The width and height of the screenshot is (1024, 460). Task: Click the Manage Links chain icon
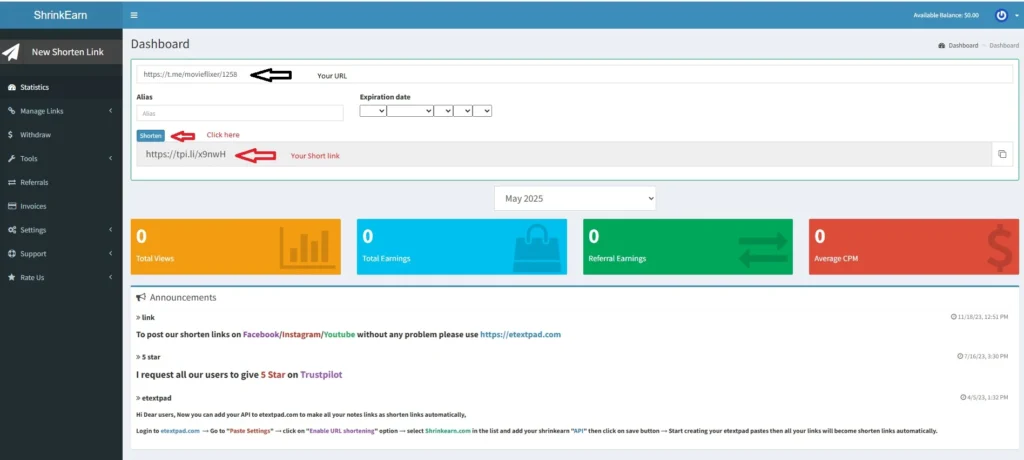coord(12,111)
